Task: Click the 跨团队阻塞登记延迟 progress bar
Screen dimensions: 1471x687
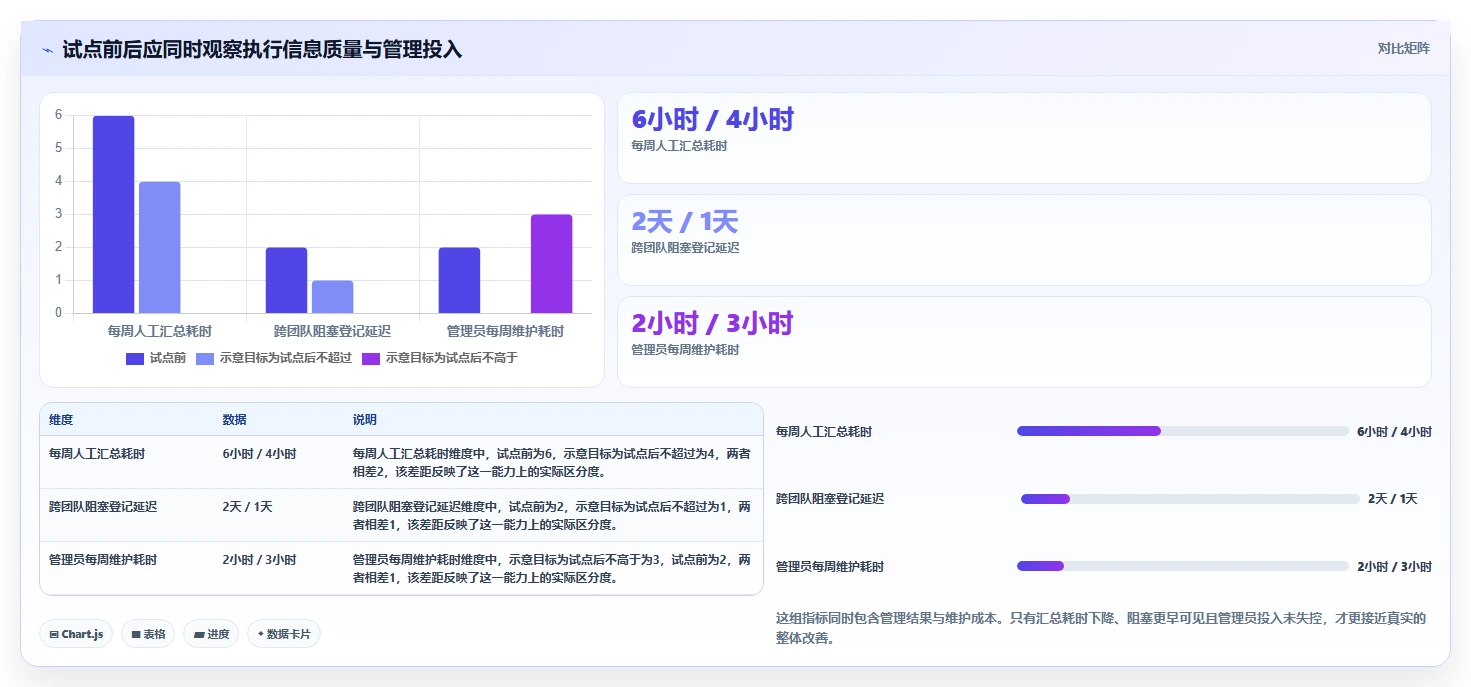Action: pyautogui.click(x=1190, y=499)
